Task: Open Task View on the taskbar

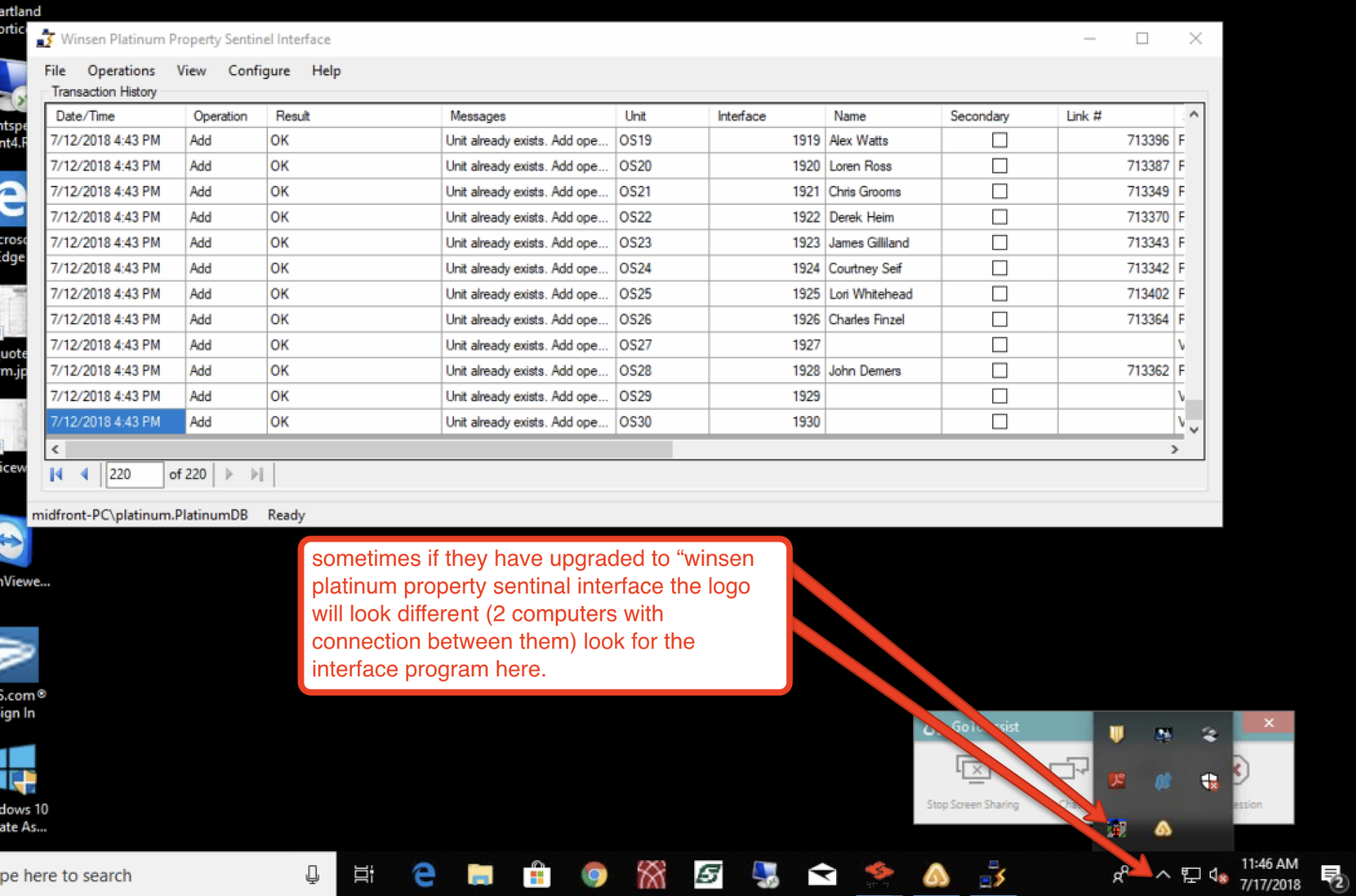Action: [364, 874]
